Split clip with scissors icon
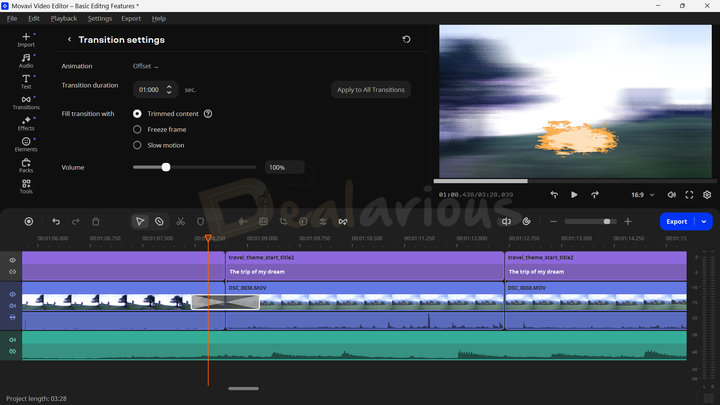This screenshot has width=720, height=405. coord(180,221)
